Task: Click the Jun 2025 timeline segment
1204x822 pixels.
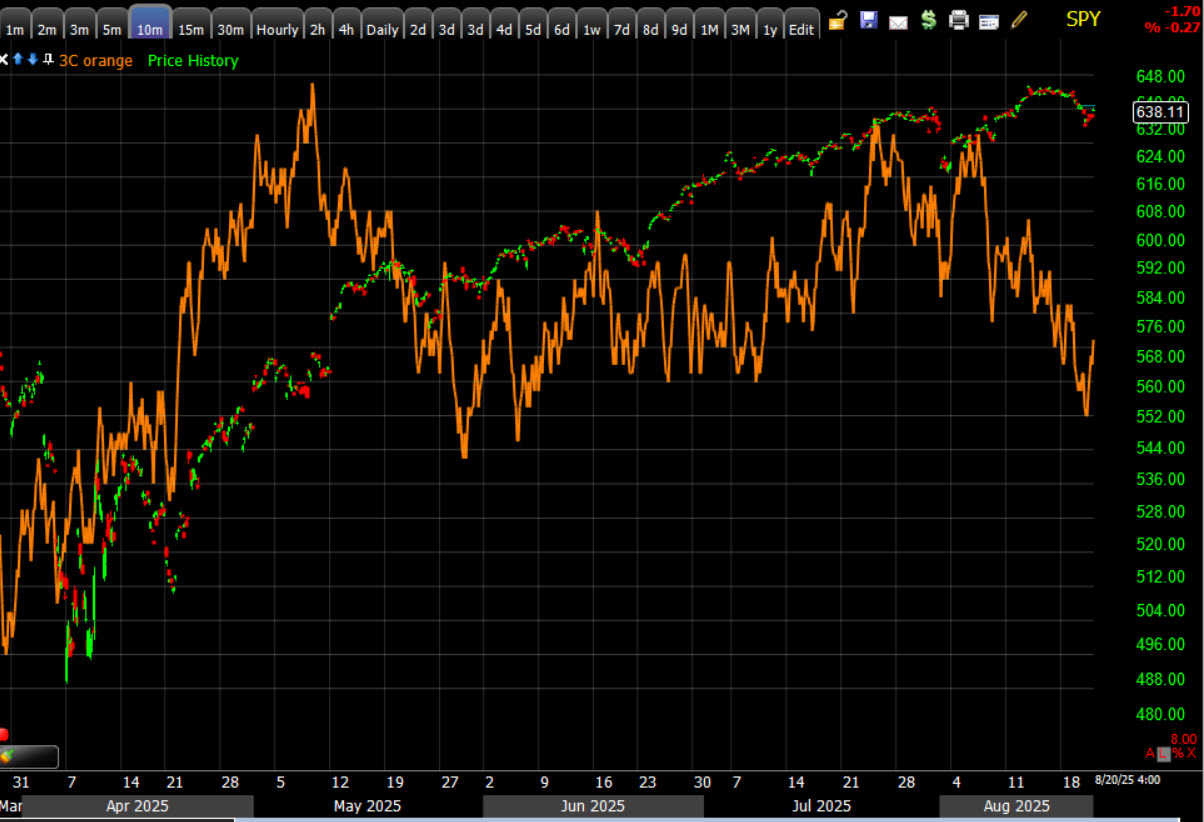Action: pyautogui.click(x=593, y=806)
